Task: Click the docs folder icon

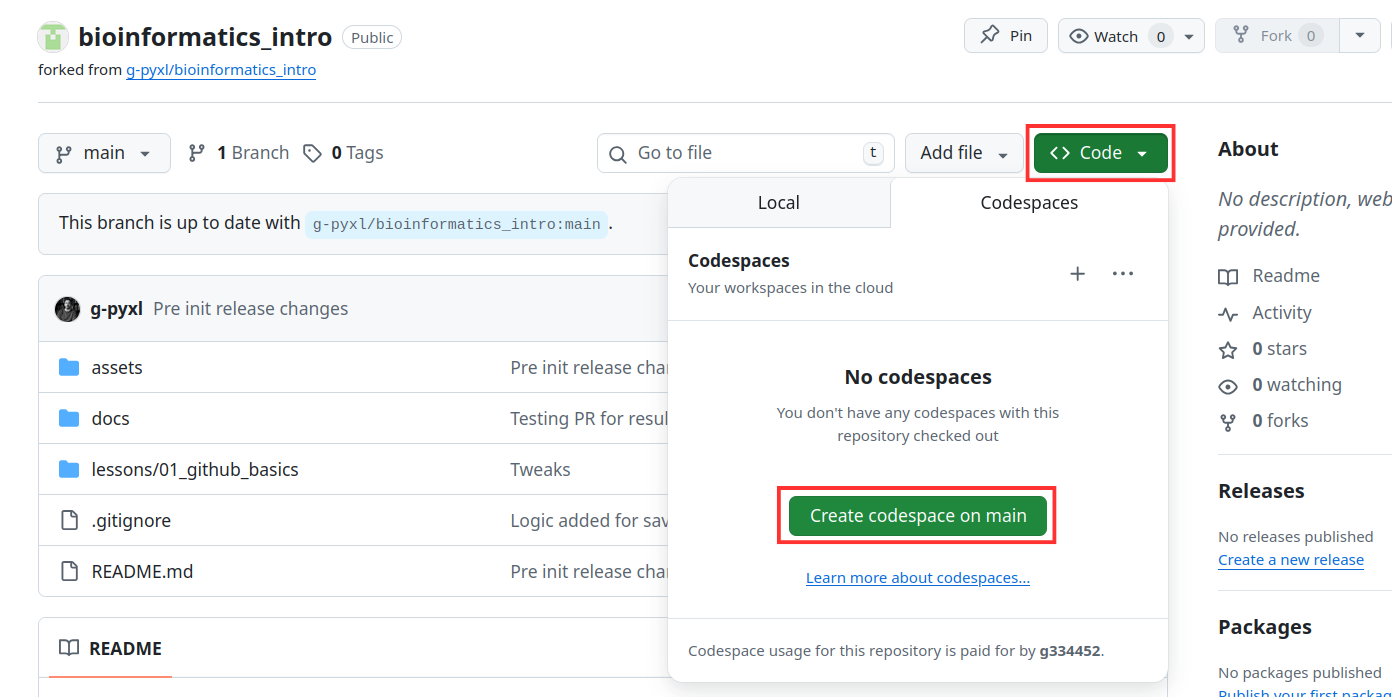Action: point(69,419)
